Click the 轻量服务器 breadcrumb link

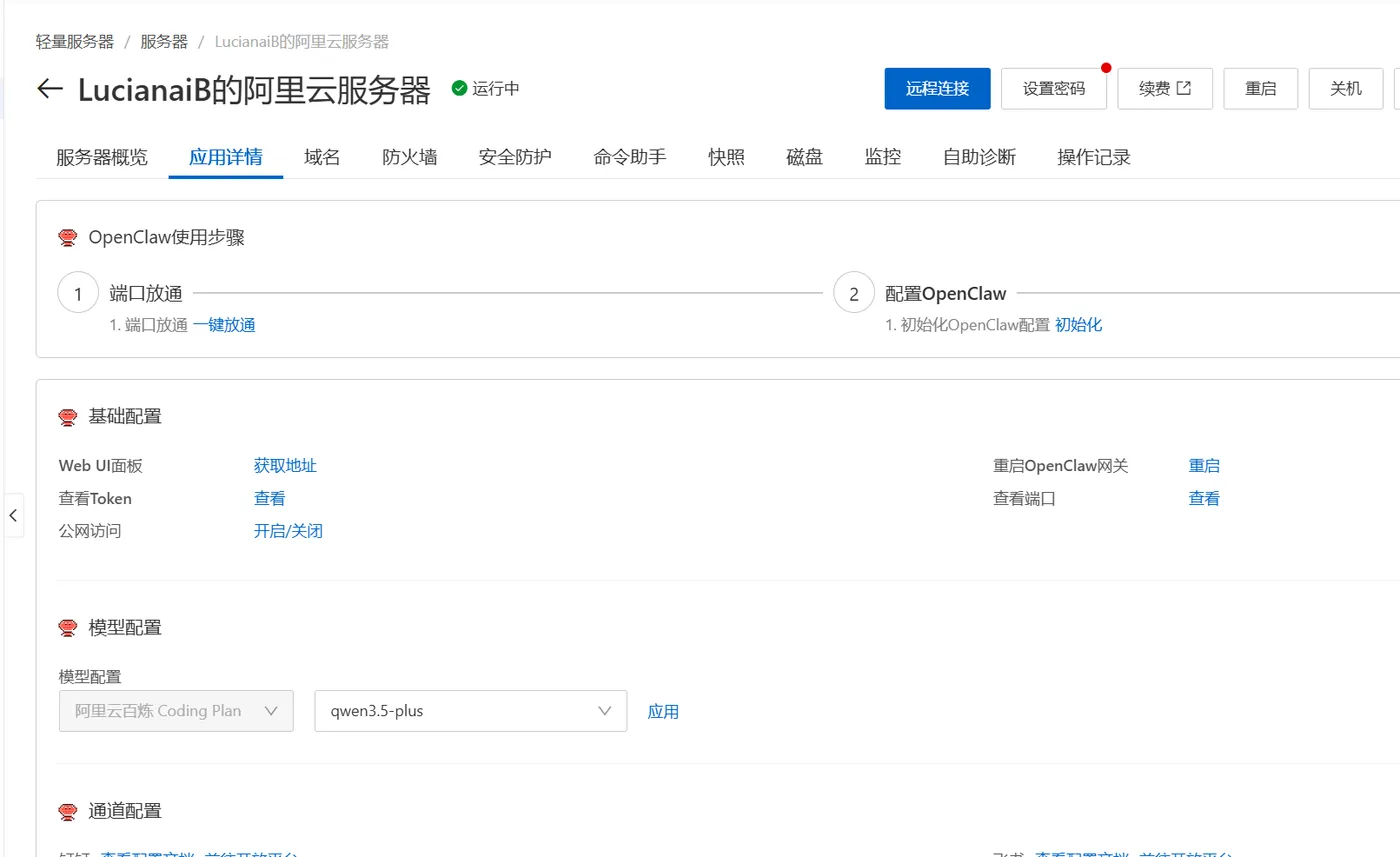click(75, 42)
